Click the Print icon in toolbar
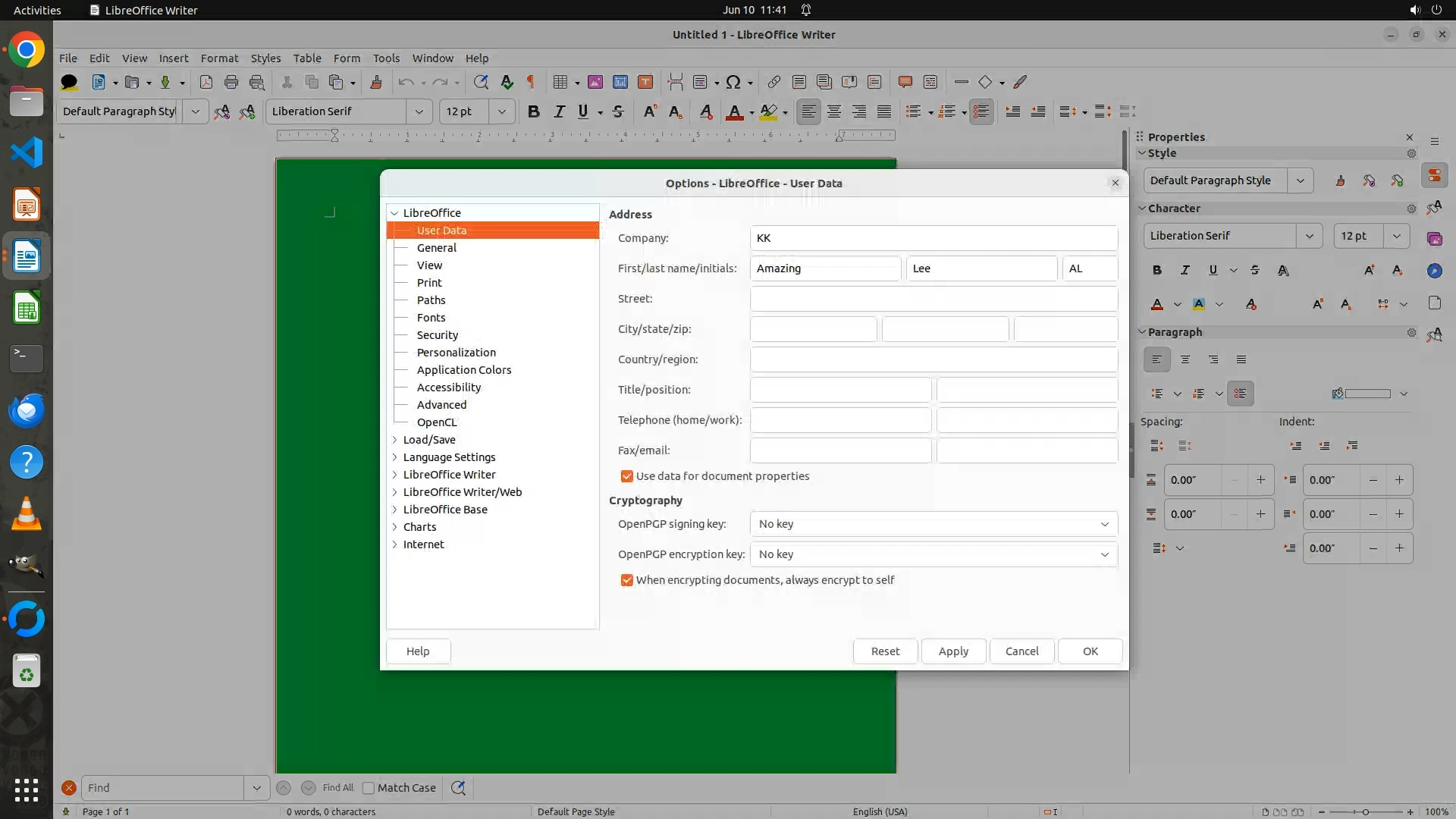The image size is (1456, 819). tap(231, 82)
